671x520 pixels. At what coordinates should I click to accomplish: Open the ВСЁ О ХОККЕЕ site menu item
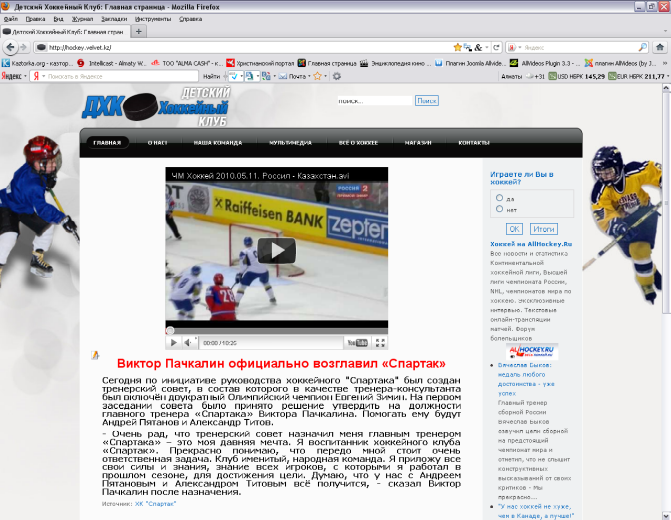coord(358,143)
